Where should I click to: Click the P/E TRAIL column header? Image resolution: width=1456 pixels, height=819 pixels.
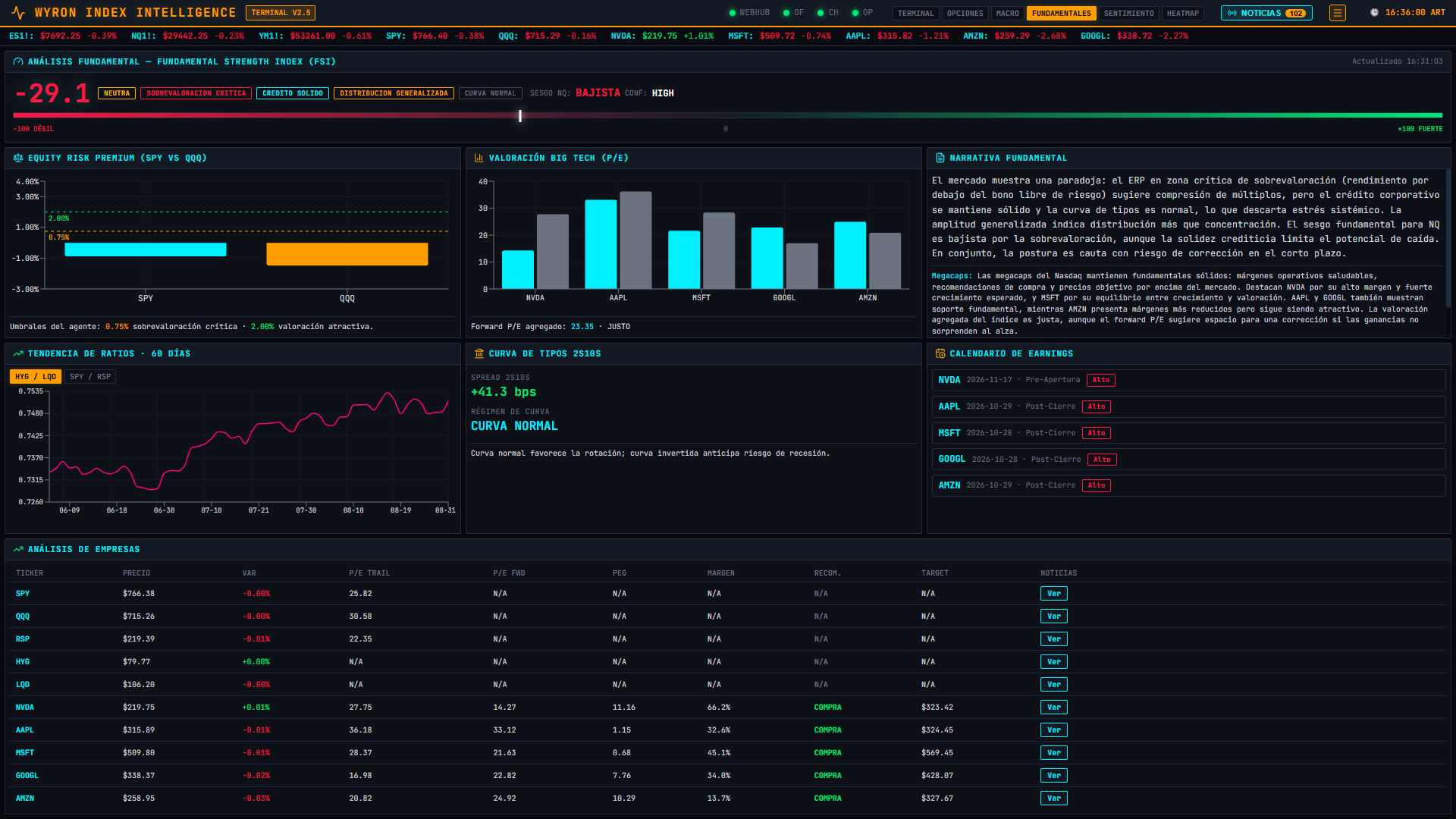[x=369, y=573]
